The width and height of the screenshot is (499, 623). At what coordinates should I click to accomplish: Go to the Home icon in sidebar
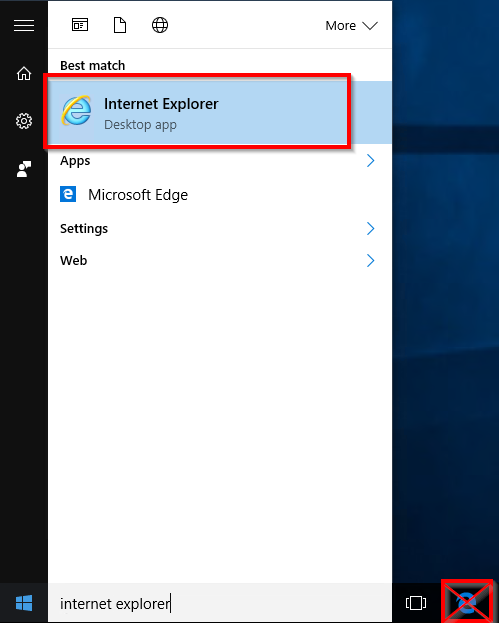24,73
